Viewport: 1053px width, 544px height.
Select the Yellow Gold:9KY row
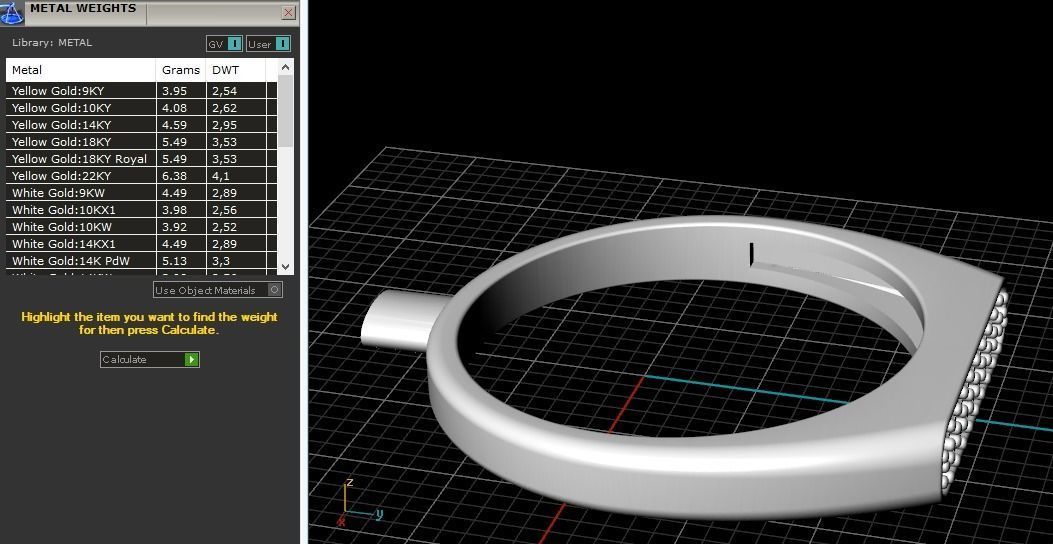(142, 91)
